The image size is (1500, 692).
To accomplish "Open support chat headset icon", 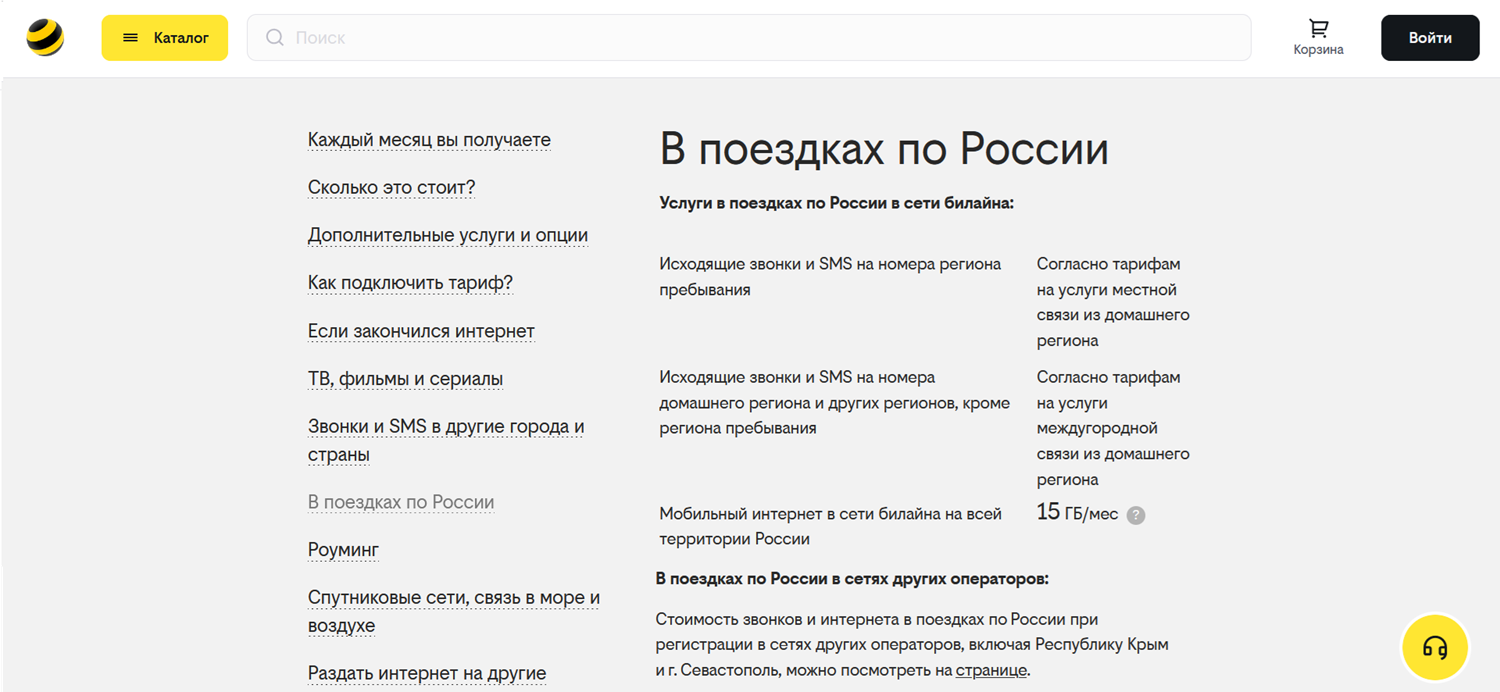I will [1434, 648].
